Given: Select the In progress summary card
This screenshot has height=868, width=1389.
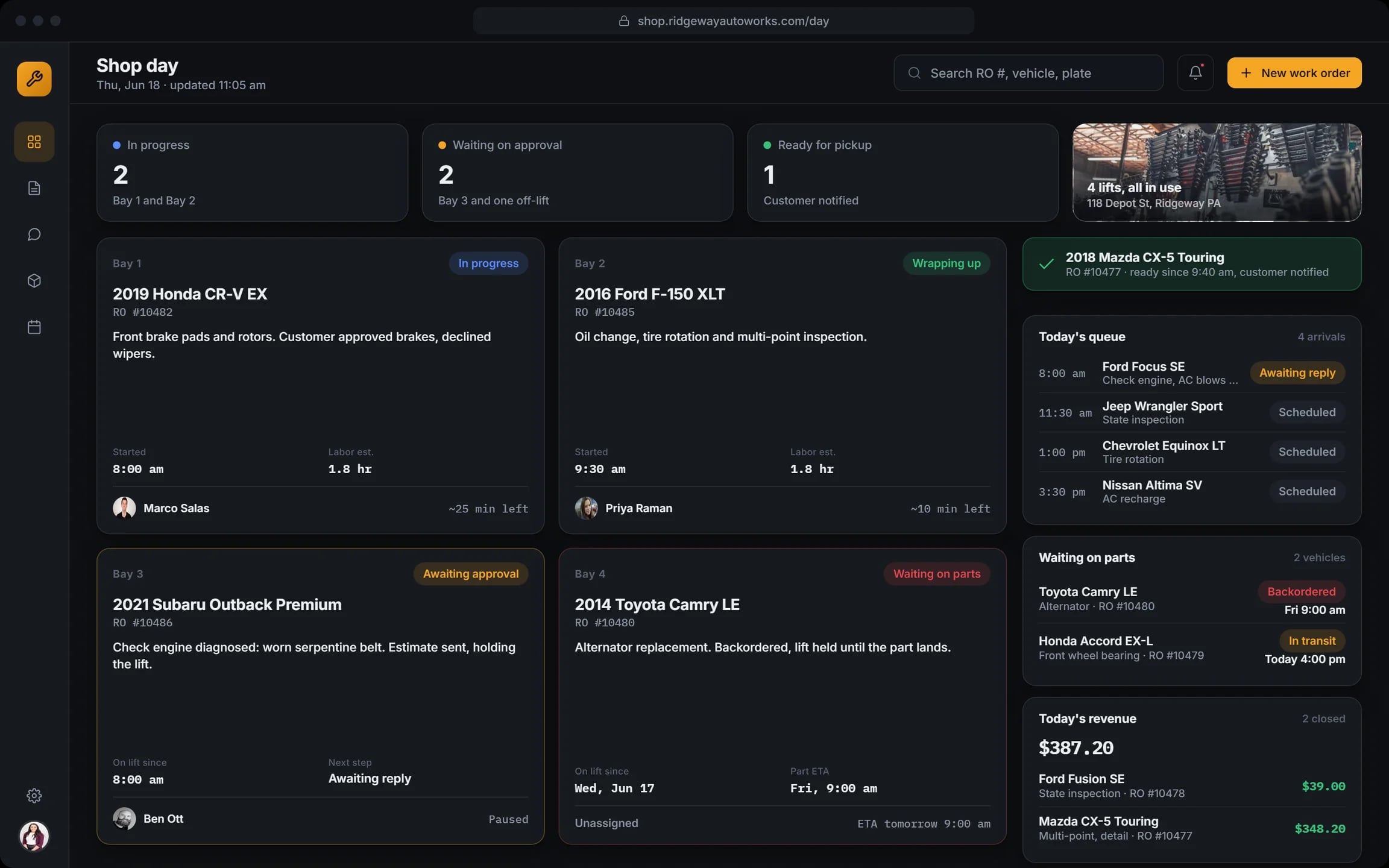Looking at the screenshot, I should click(x=252, y=172).
